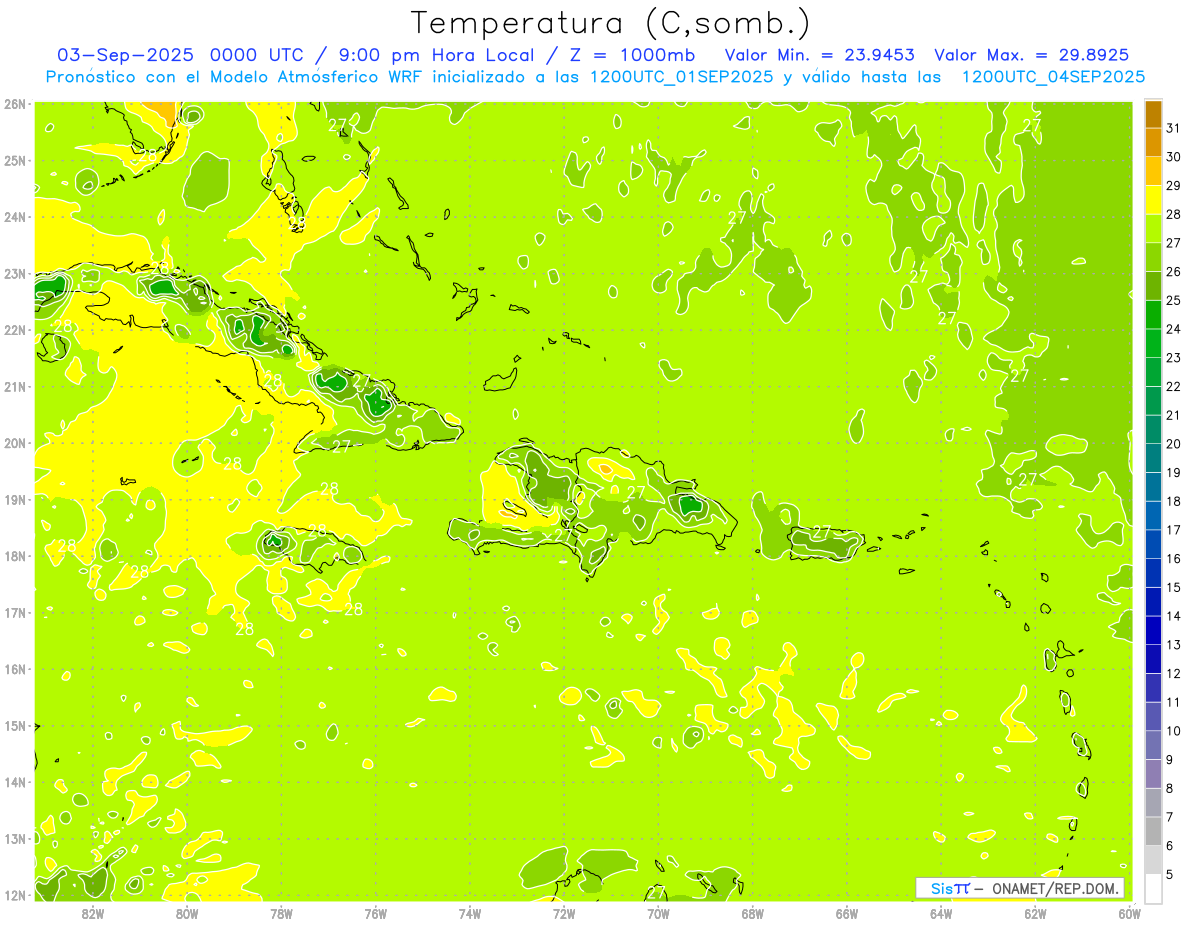
Task: Pick the yellow legend swatch between 28 and 29
Action: 1153,200
